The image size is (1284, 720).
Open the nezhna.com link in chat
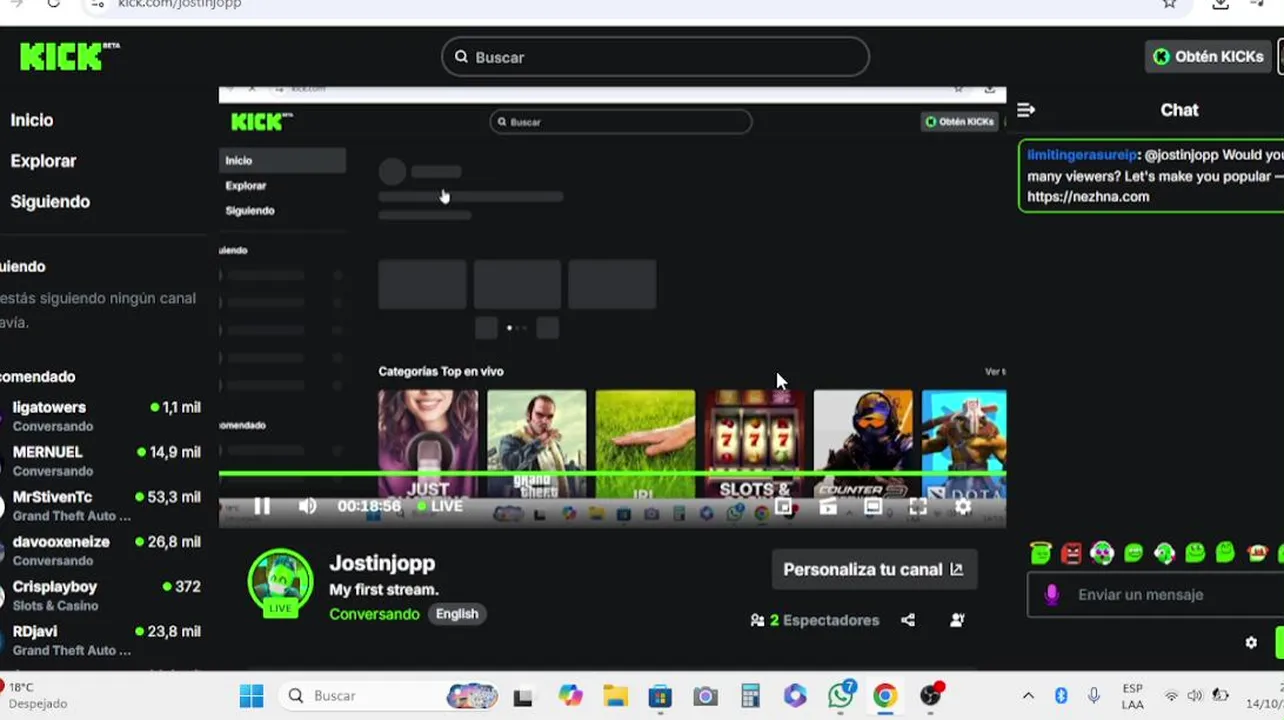tap(1088, 197)
